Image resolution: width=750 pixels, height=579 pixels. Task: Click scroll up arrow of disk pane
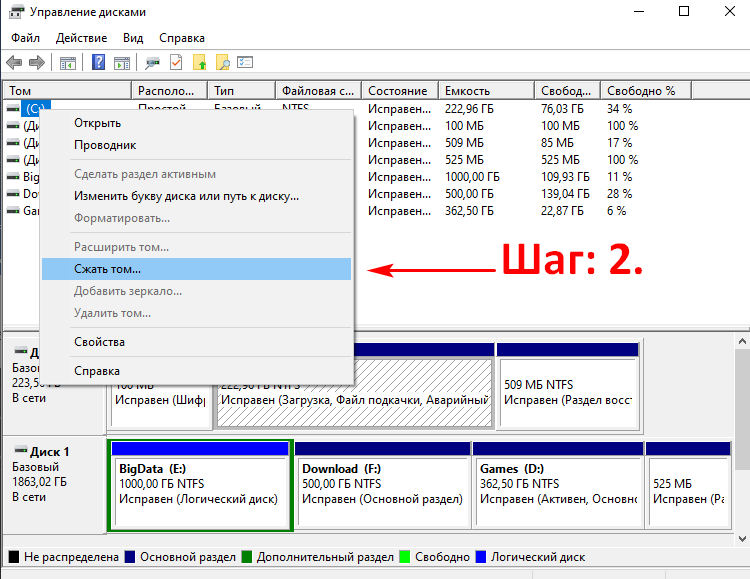click(x=742, y=341)
